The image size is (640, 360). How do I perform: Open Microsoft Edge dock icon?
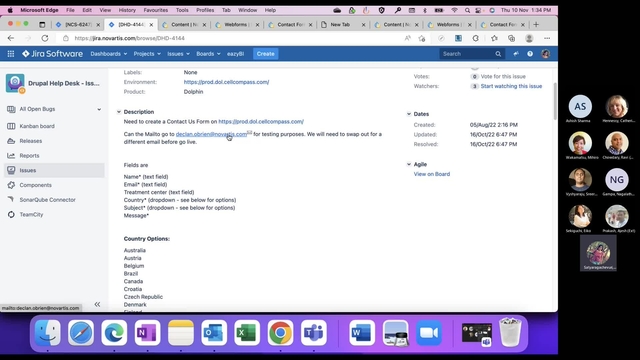tap(114, 333)
